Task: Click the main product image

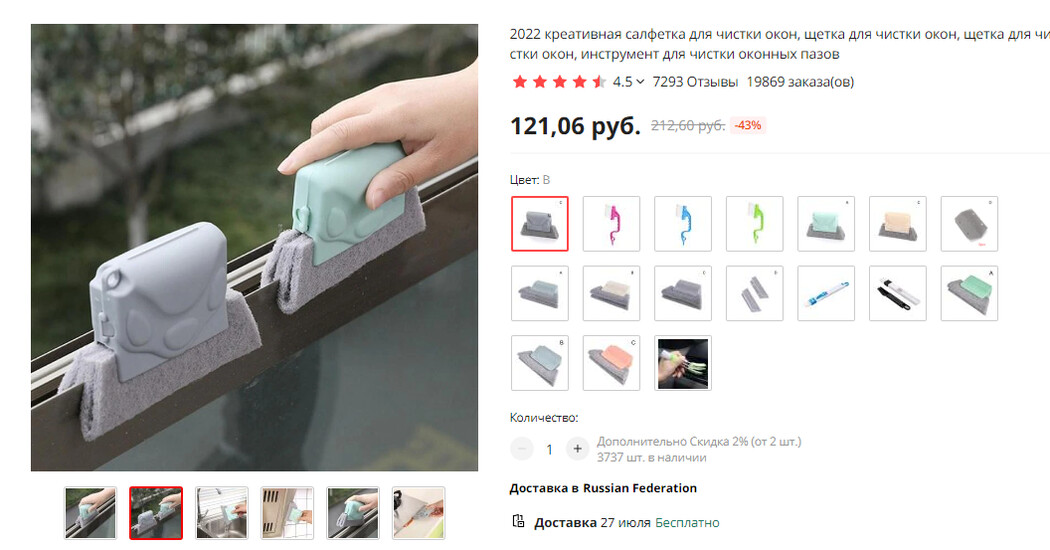Action: tap(254, 248)
